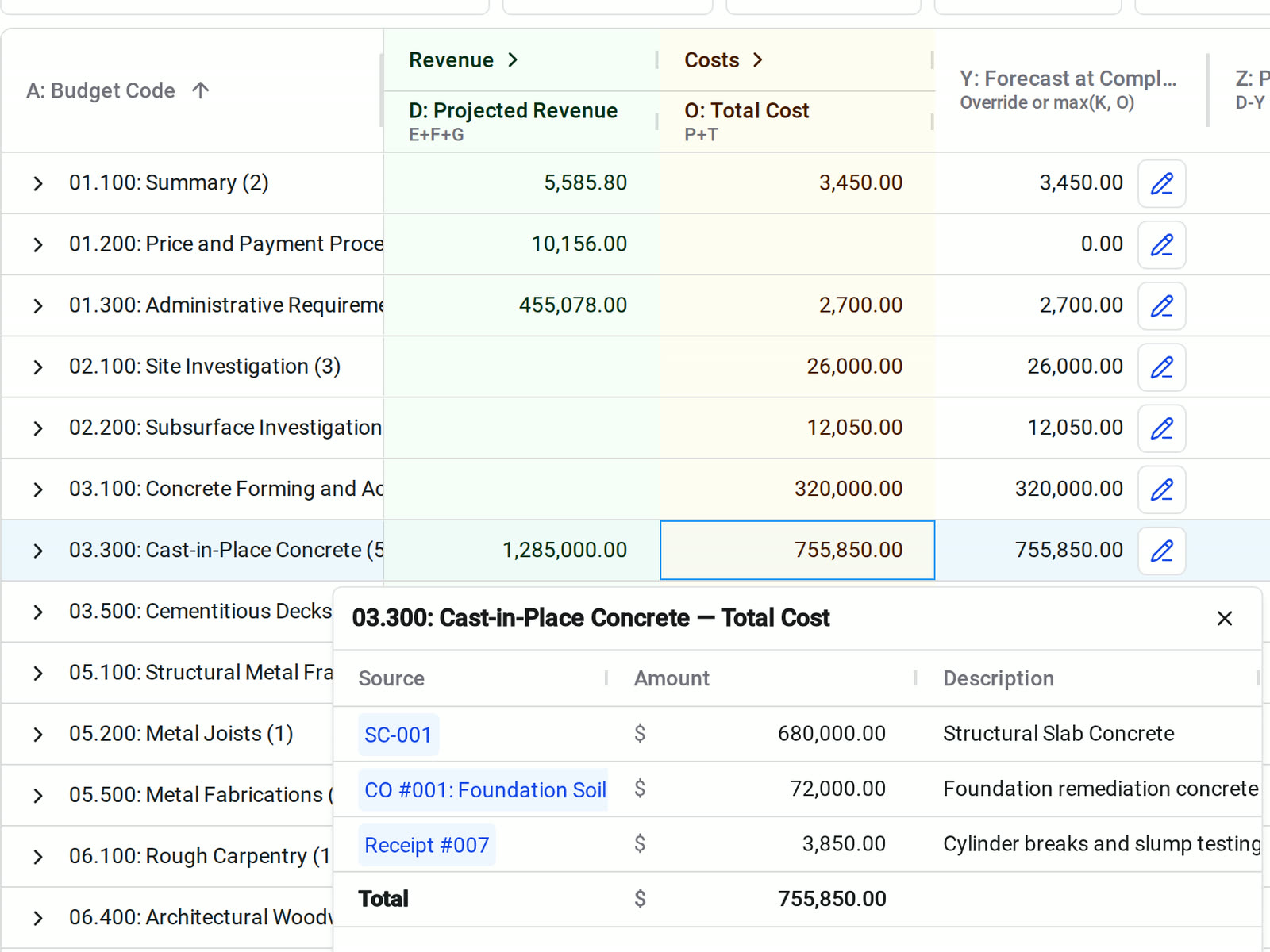1270x952 pixels.
Task: Select the 320,000.00 Total Cost value
Action: [849, 489]
